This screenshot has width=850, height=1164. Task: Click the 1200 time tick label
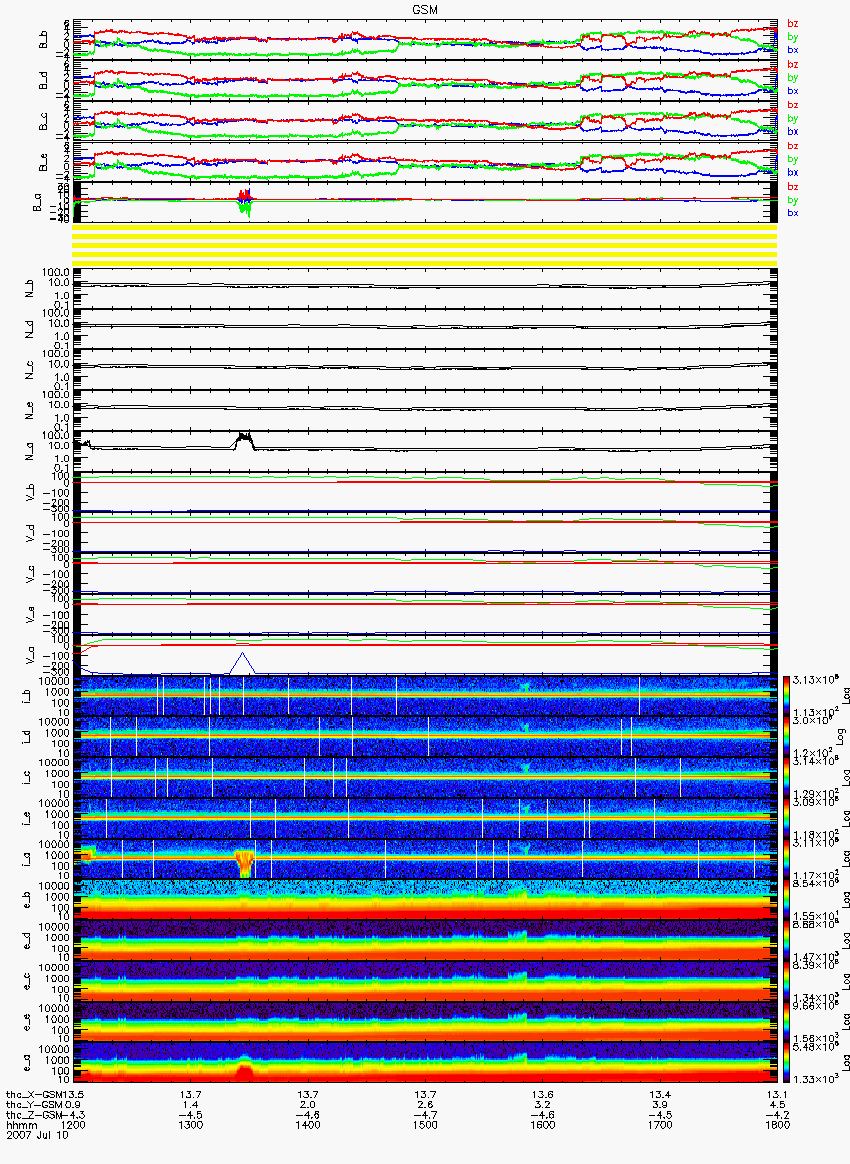coord(73,1125)
